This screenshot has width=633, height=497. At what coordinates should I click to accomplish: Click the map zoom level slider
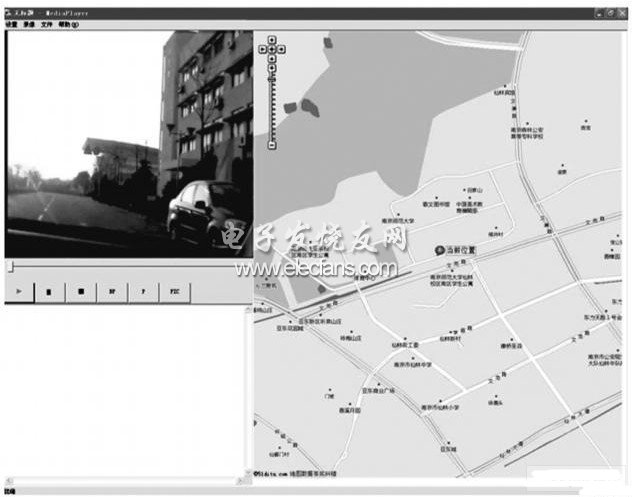click(x=271, y=105)
